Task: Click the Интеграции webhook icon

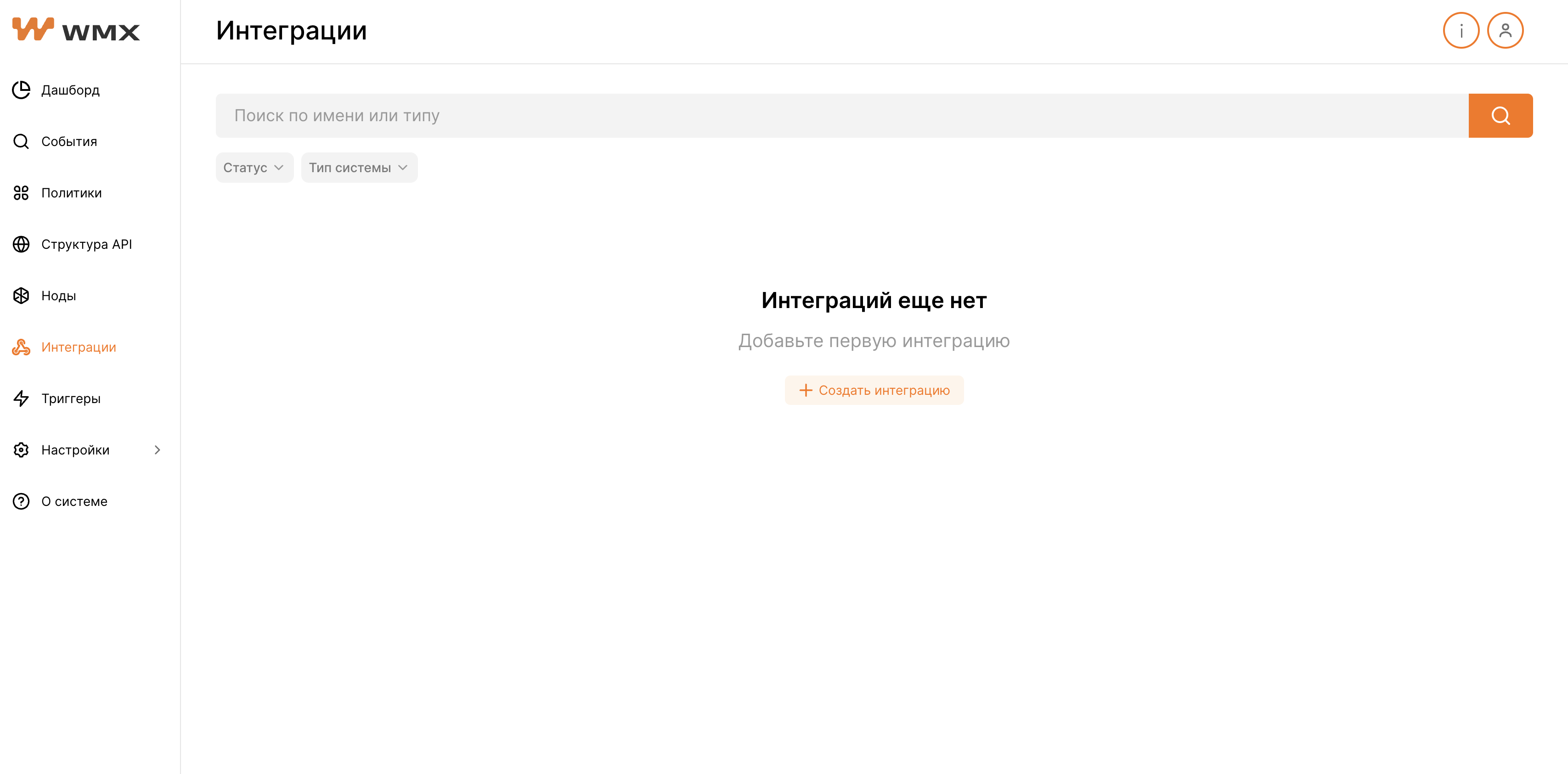Action: click(21, 347)
